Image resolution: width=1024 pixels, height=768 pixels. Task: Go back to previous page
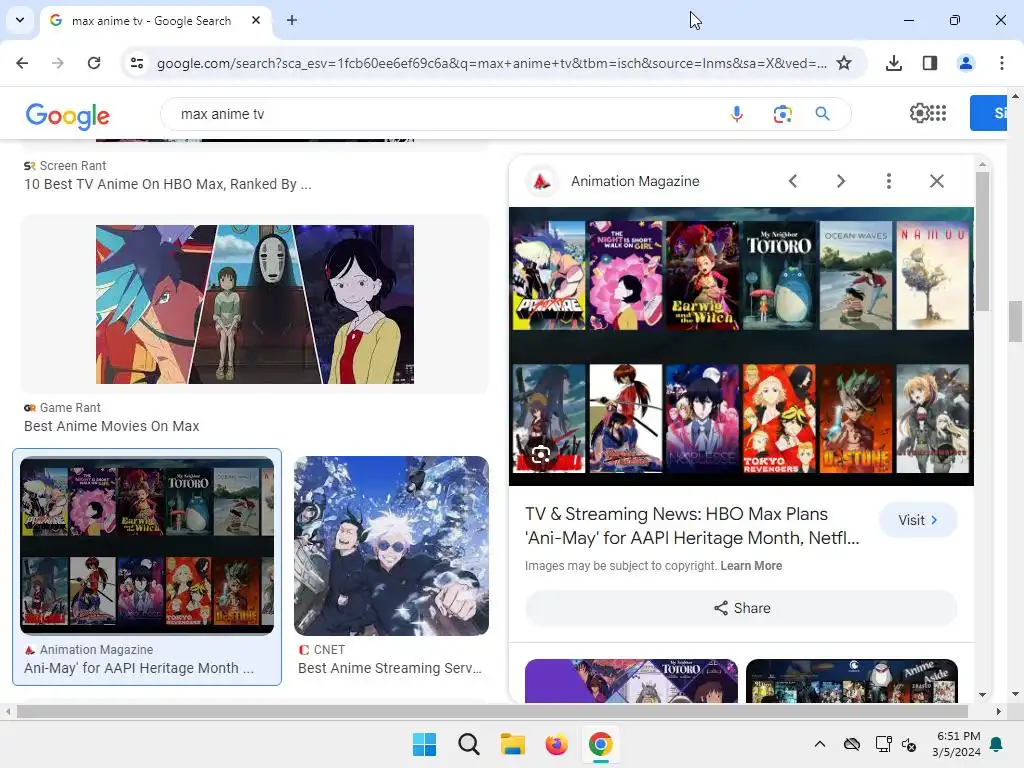click(x=22, y=63)
